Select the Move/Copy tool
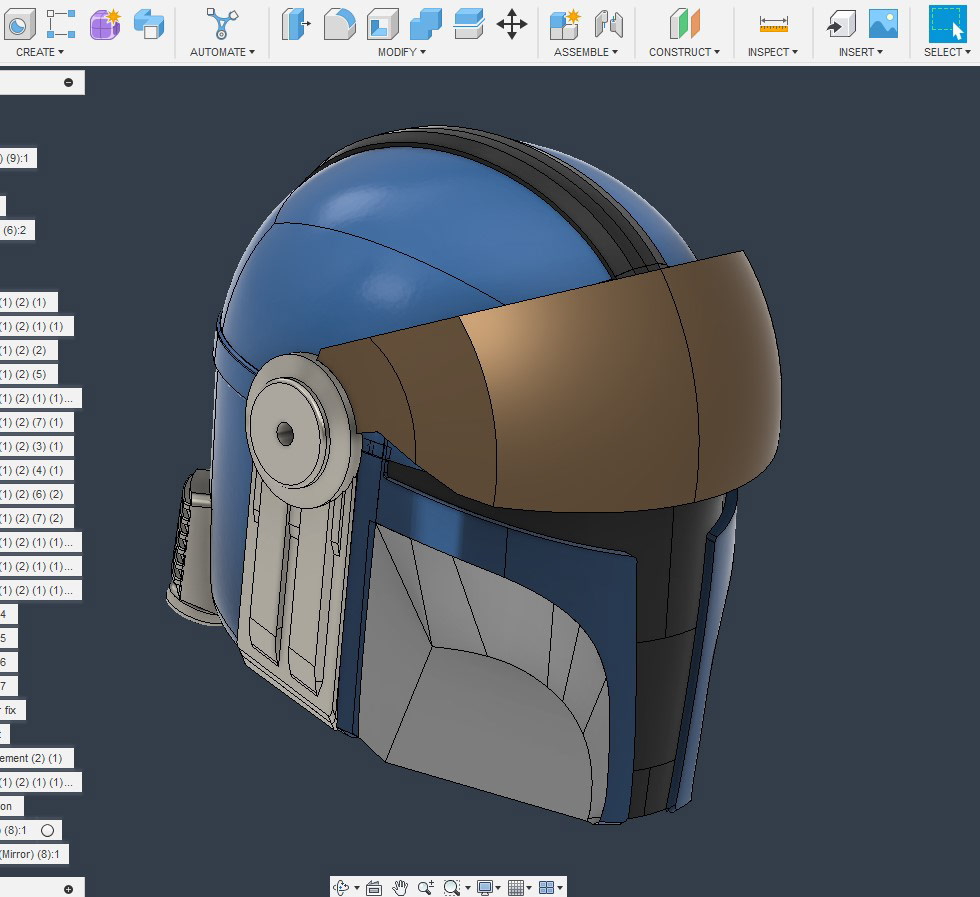This screenshot has height=897, width=980. tap(512, 24)
